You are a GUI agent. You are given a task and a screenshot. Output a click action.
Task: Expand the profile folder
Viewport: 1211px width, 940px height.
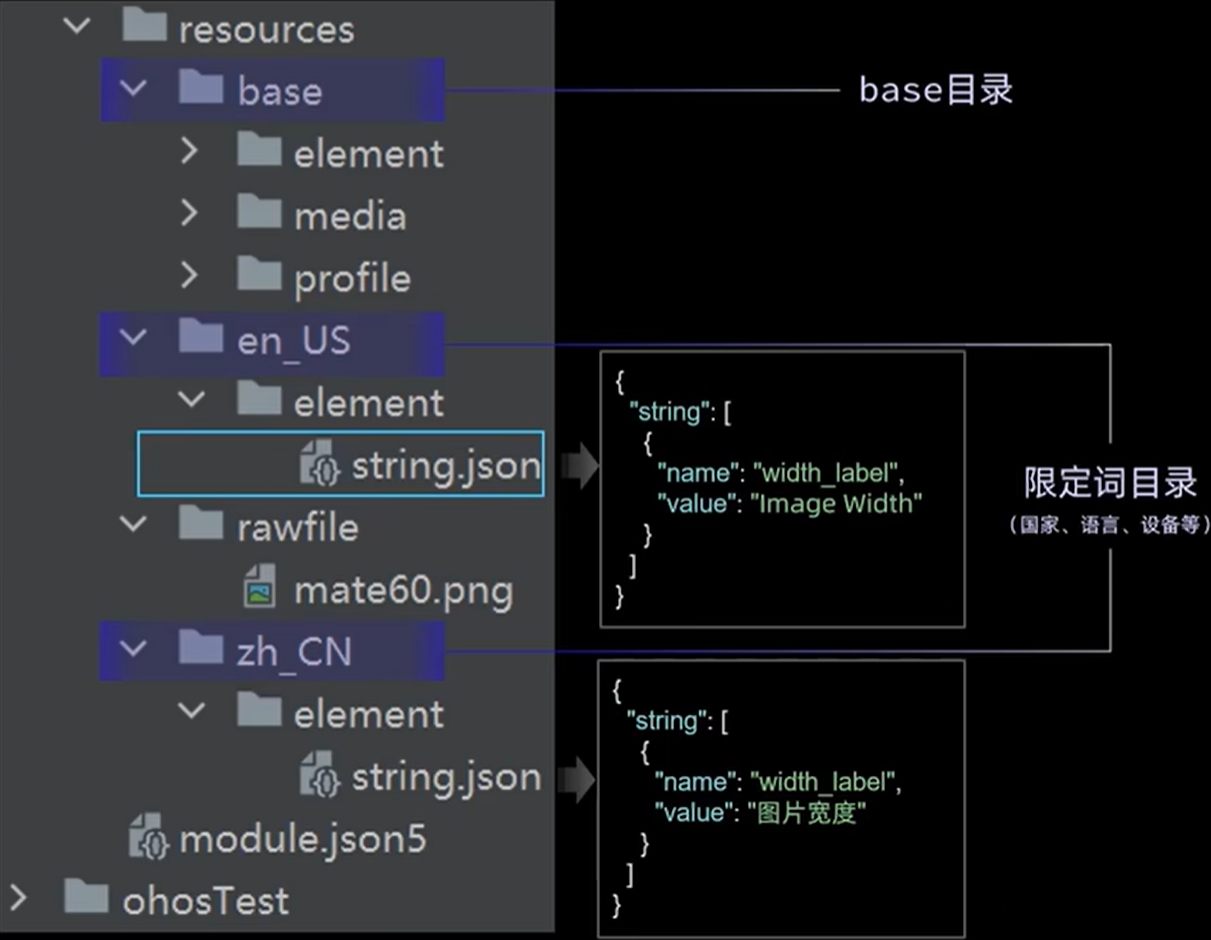click(189, 277)
